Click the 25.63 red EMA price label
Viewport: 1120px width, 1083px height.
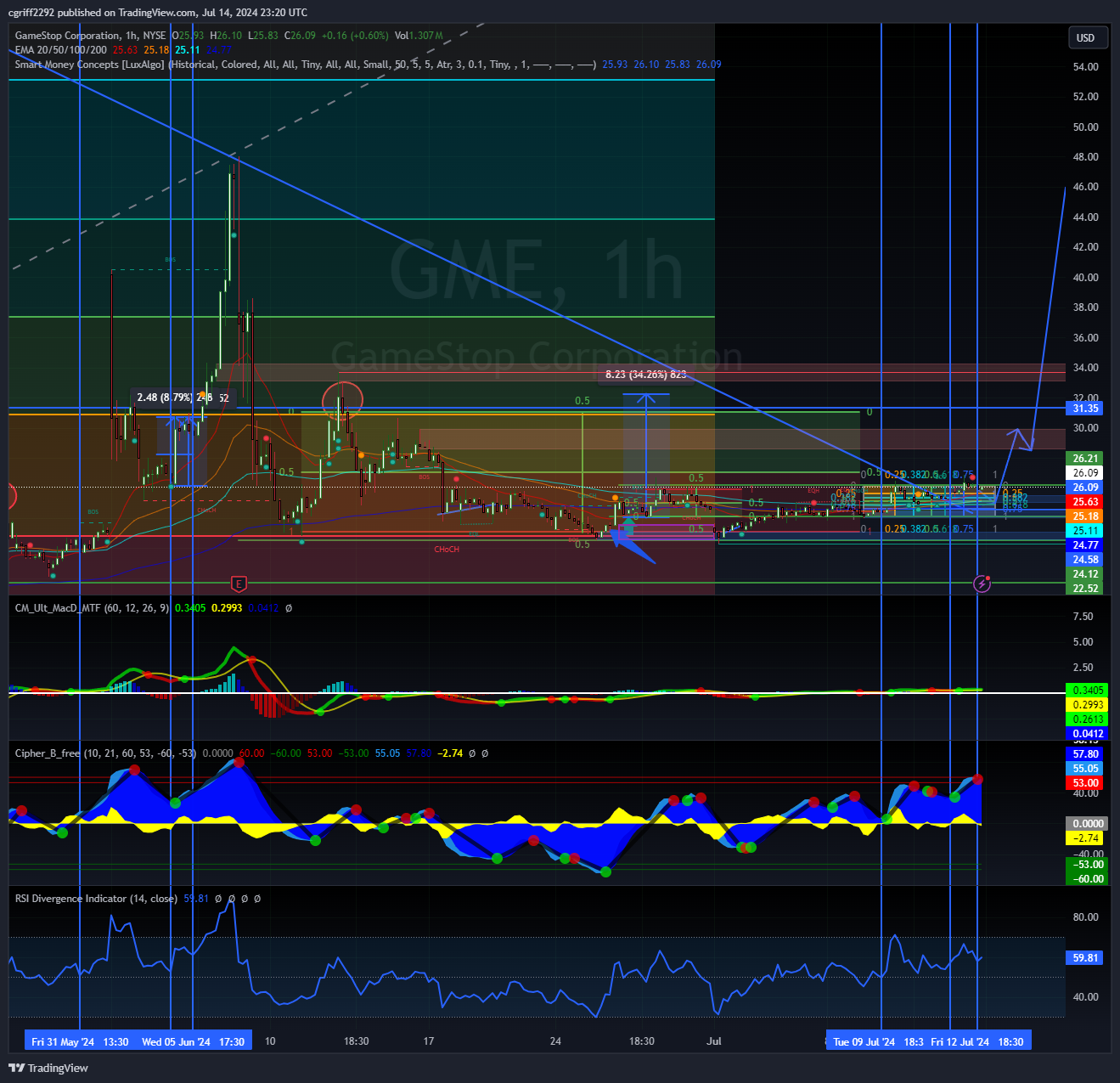[1085, 502]
